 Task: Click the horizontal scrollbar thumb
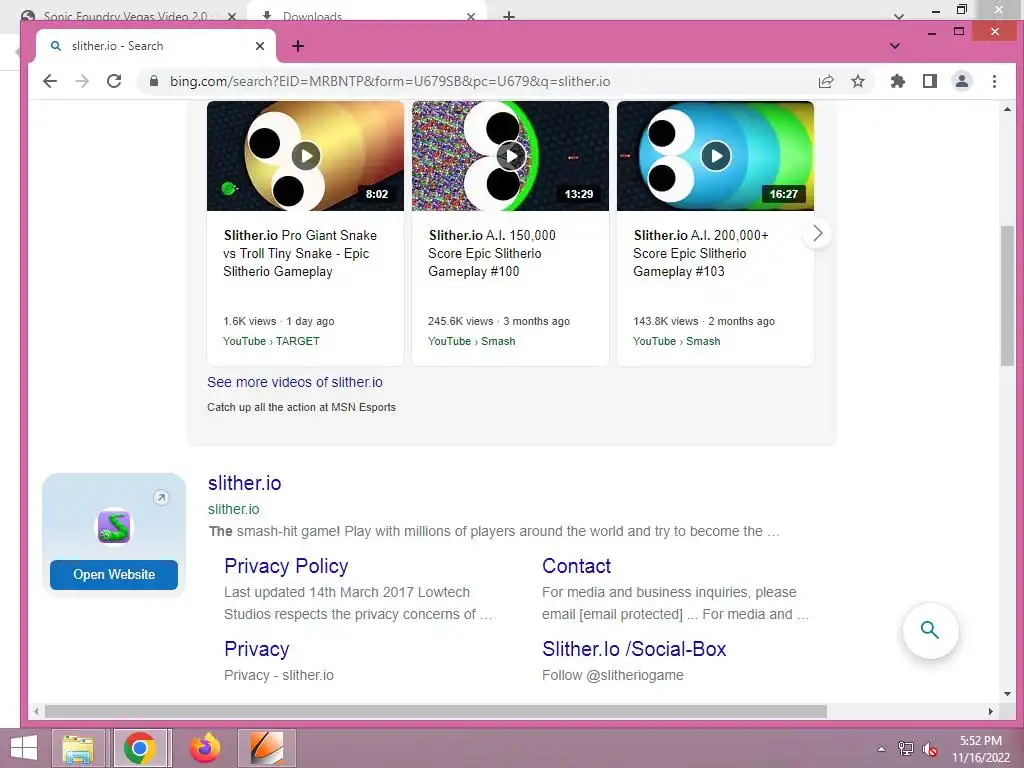(436, 711)
